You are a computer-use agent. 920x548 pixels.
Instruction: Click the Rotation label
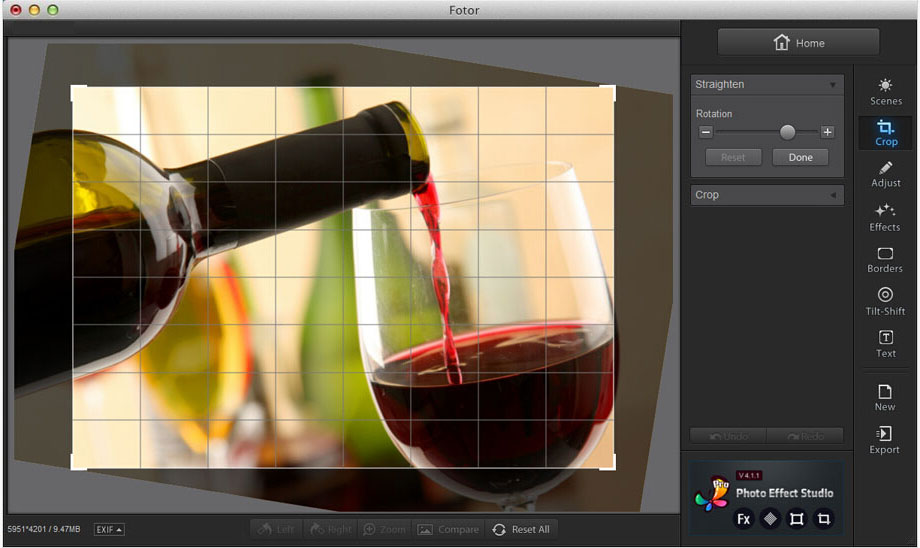pyautogui.click(x=714, y=114)
